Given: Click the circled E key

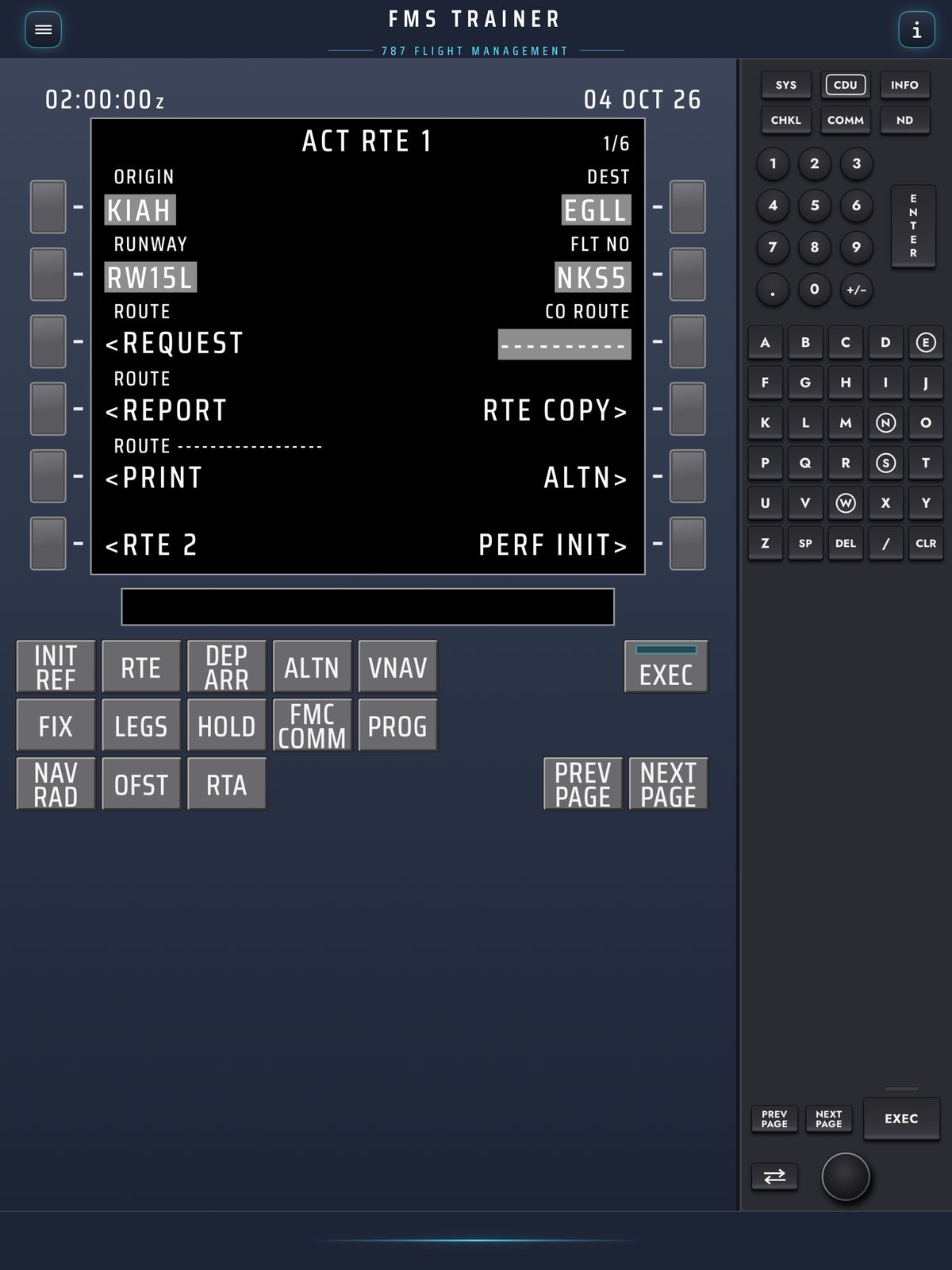Looking at the screenshot, I should pyautogui.click(x=926, y=342).
